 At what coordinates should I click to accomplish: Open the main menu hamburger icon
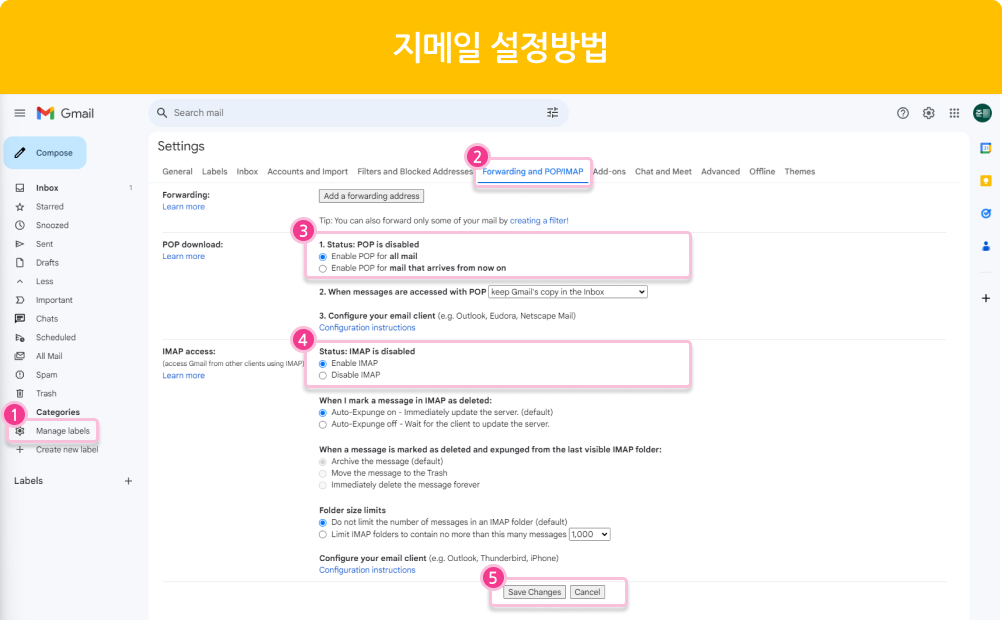click(20, 113)
